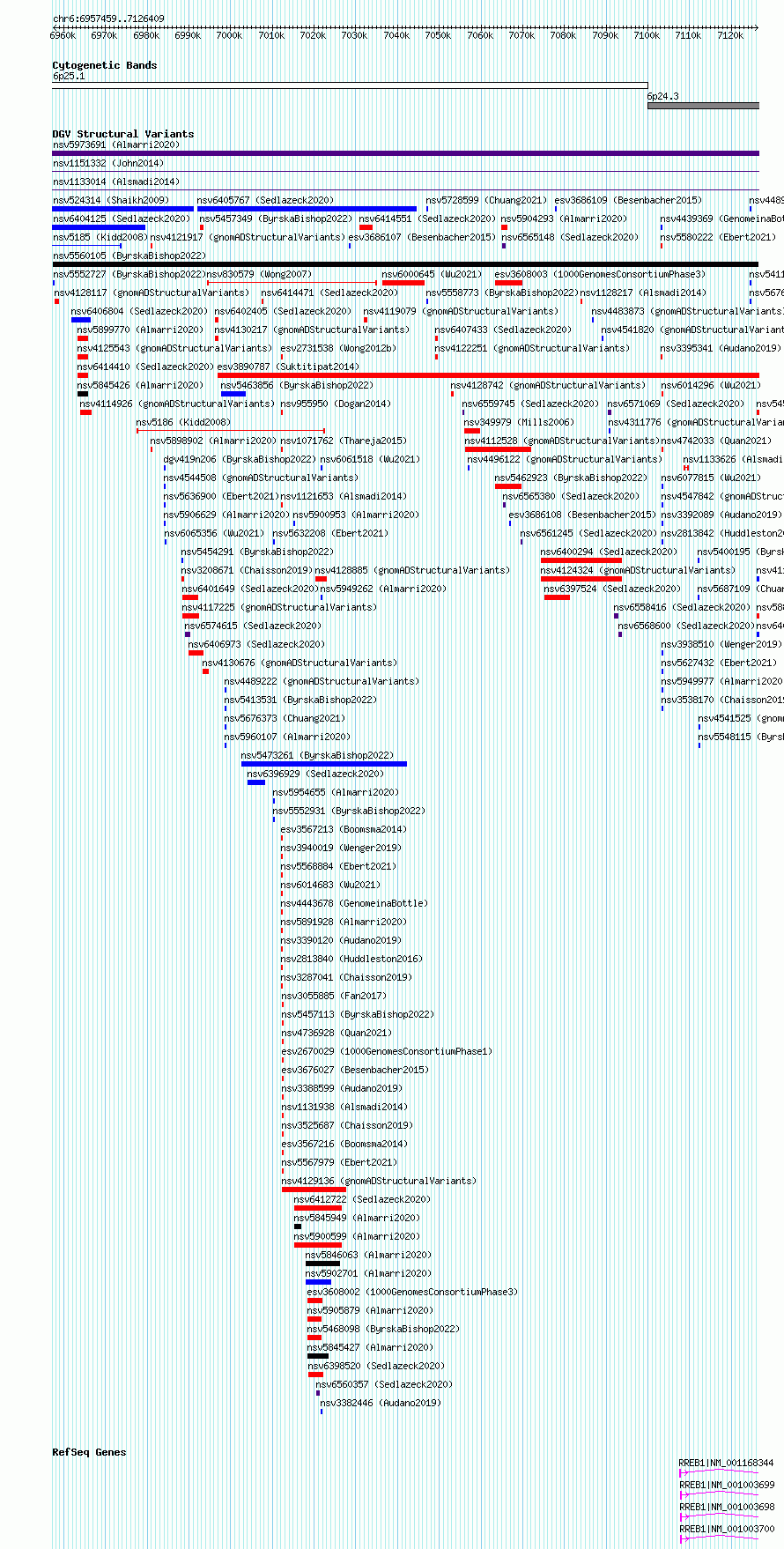
Task: Open nsv6397524 (Sedlazeck2020) label
Action: (612, 589)
